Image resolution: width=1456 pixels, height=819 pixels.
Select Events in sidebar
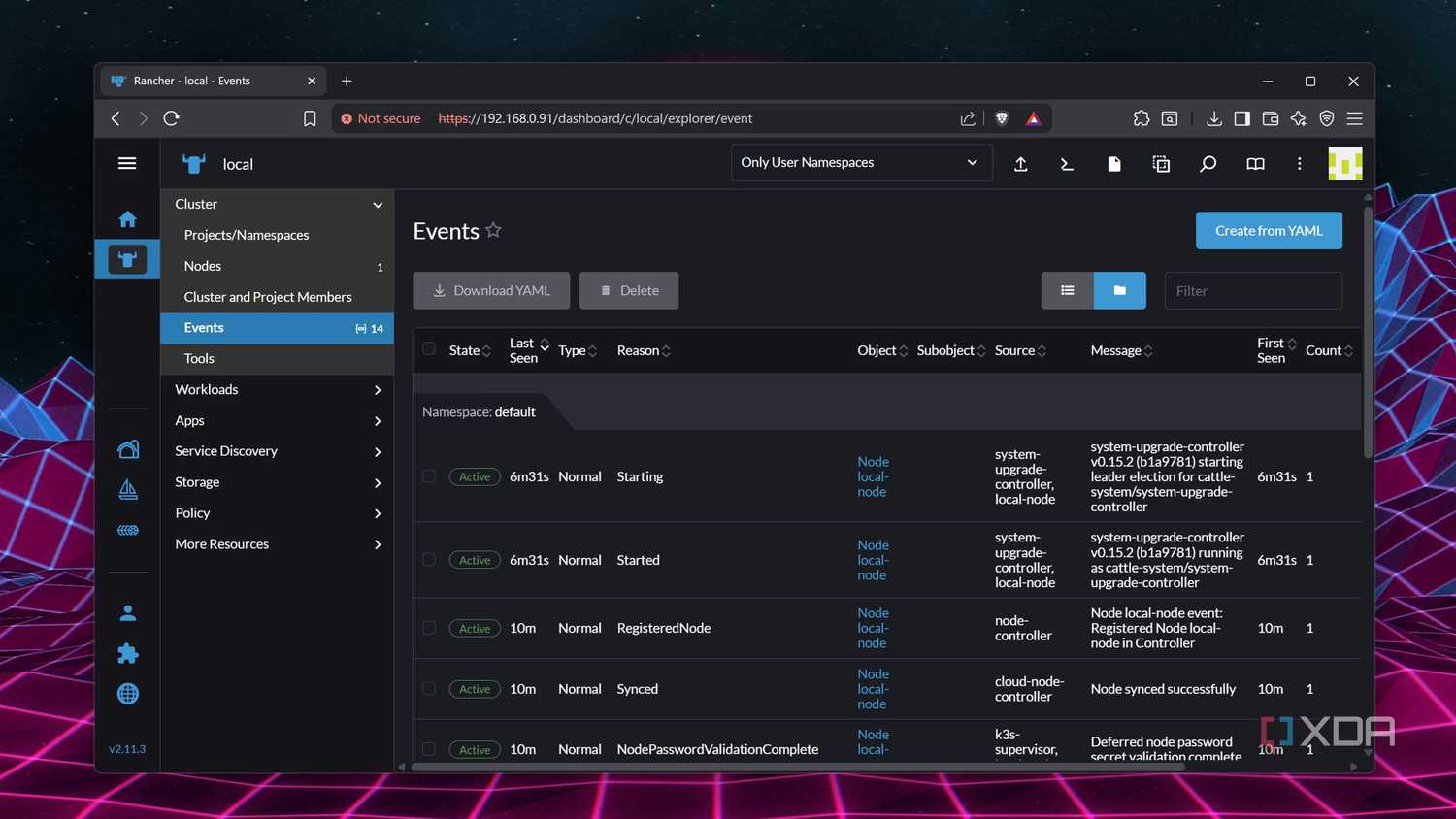coord(277,328)
